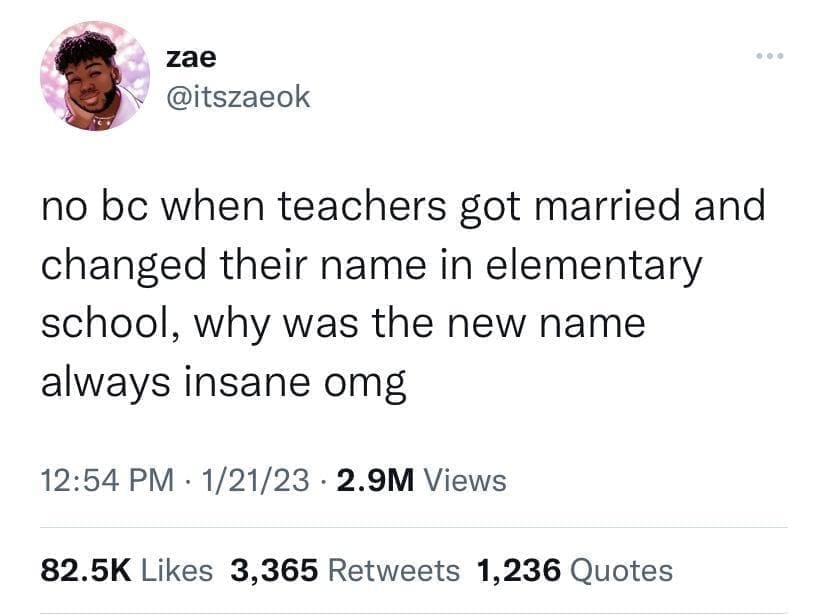Click the 2.9M view count number
The image size is (828, 614).
pyautogui.click(x=375, y=480)
